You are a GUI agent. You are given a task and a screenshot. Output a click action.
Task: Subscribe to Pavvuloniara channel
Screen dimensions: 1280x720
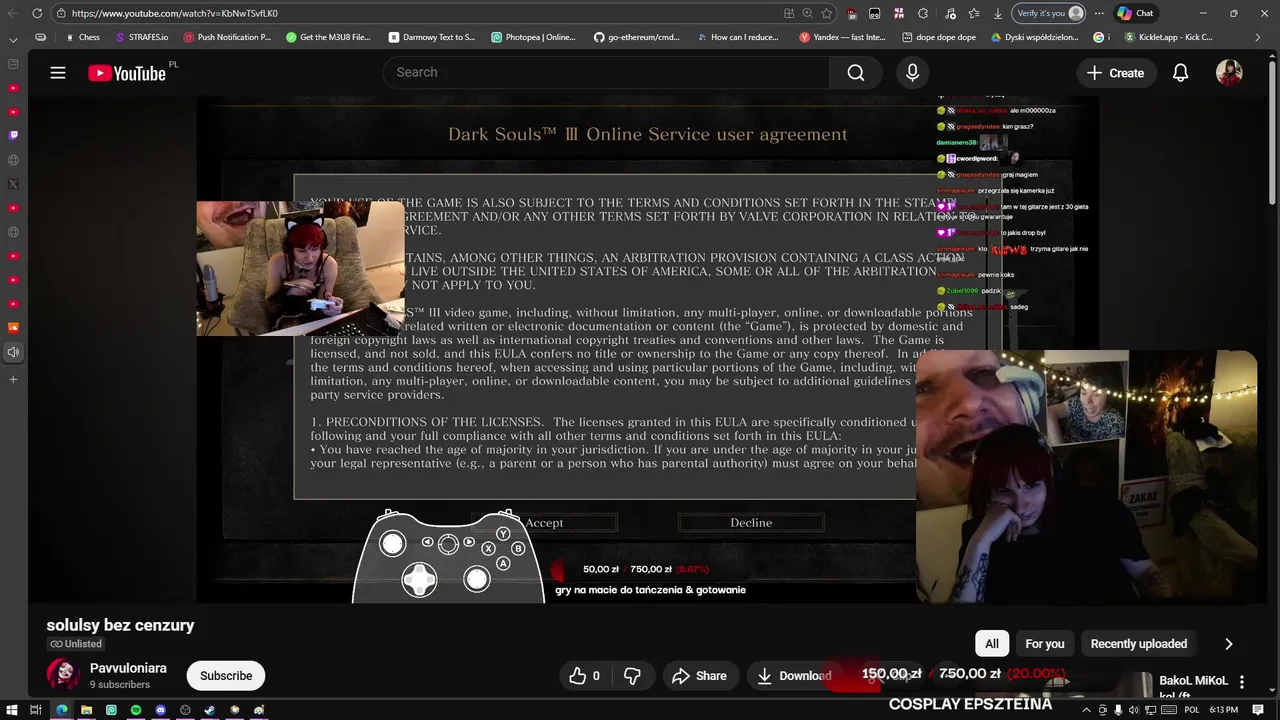click(x=226, y=676)
